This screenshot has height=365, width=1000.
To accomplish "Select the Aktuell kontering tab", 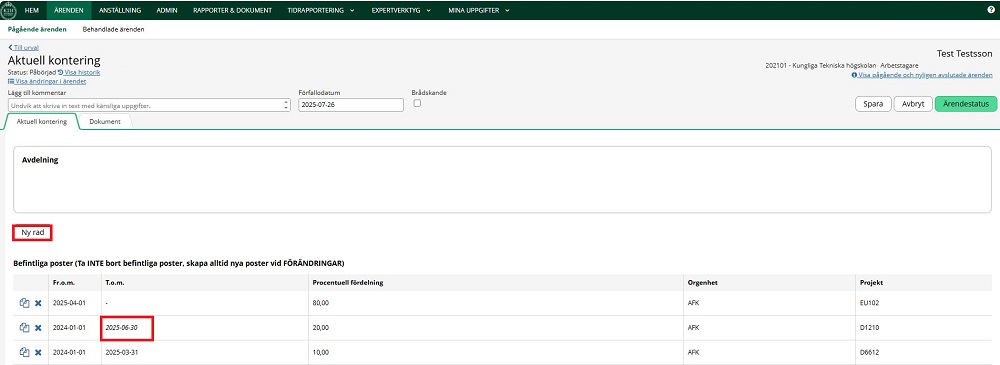I will 41,121.
